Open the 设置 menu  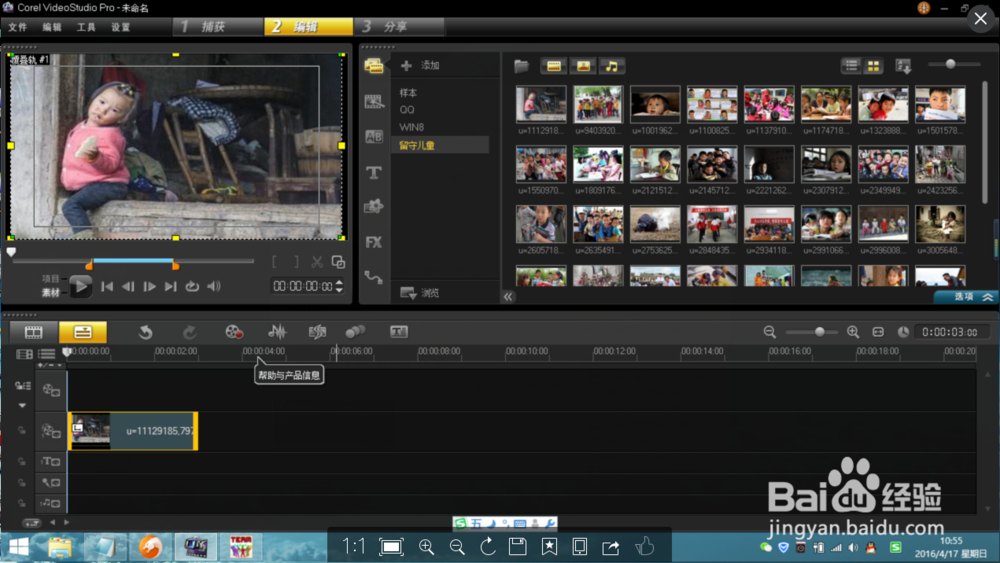[x=120, y=27]
